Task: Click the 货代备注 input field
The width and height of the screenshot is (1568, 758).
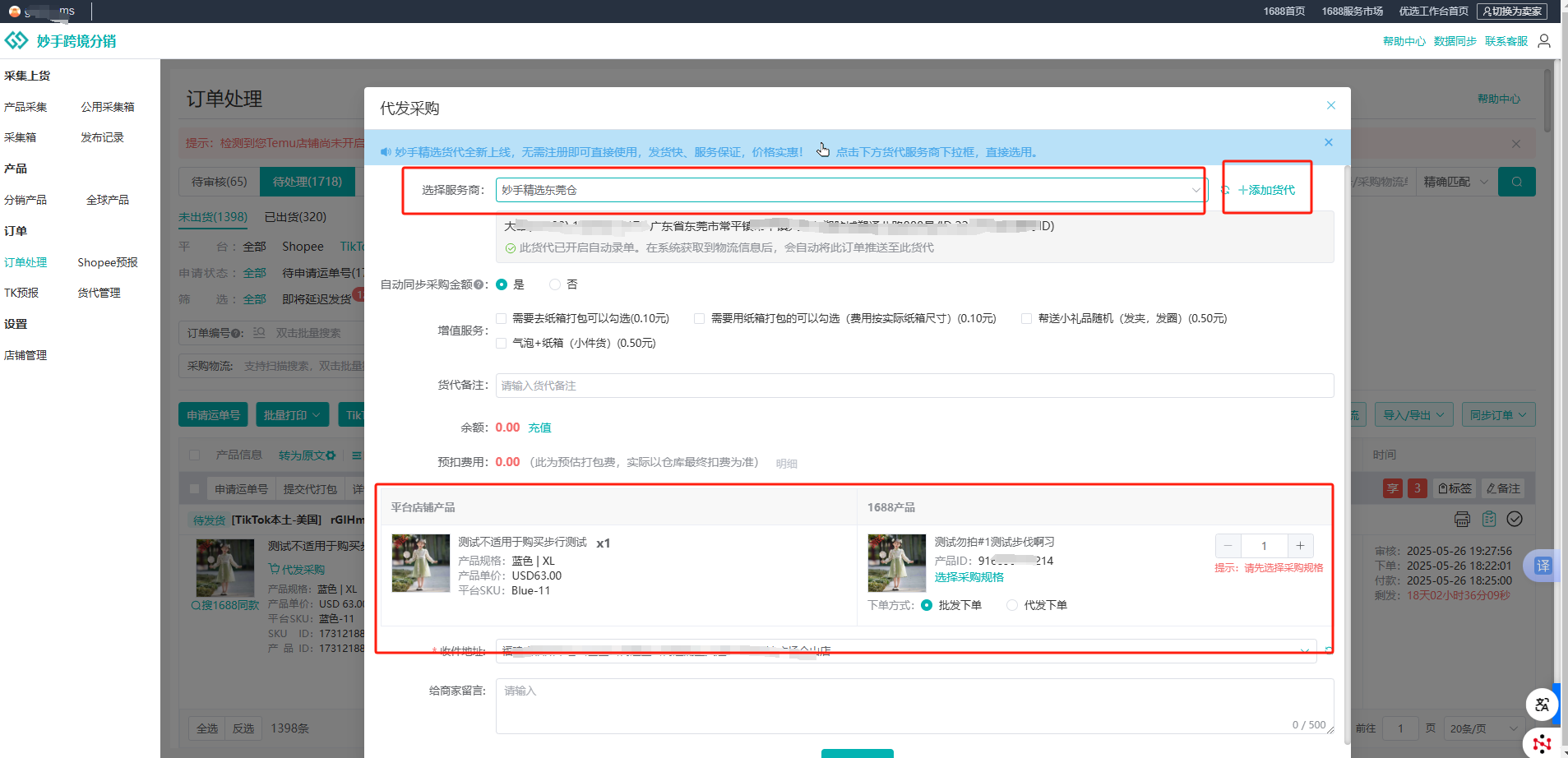Action: [914, 386]
